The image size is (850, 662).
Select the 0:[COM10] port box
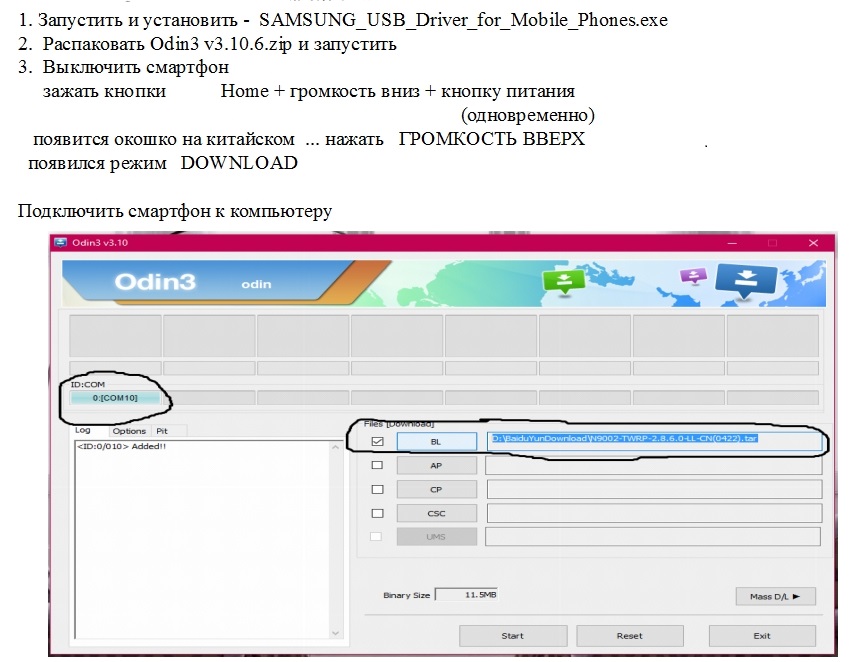pos(115,397)
